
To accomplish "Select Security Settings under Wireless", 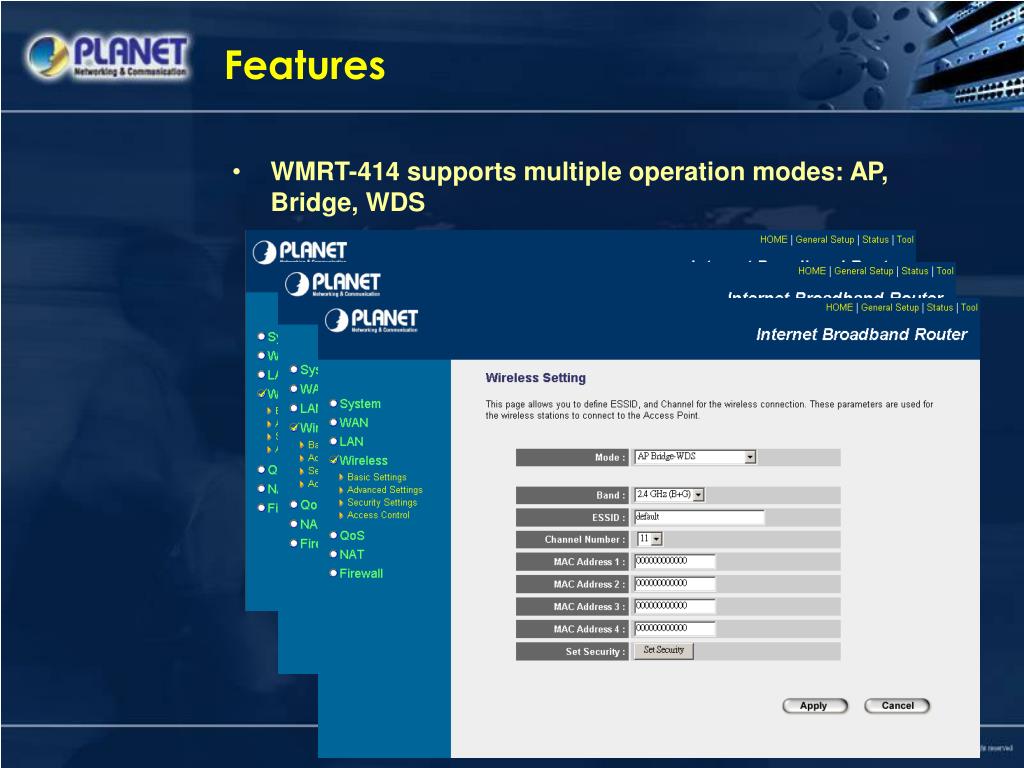I will click(381, 502).
